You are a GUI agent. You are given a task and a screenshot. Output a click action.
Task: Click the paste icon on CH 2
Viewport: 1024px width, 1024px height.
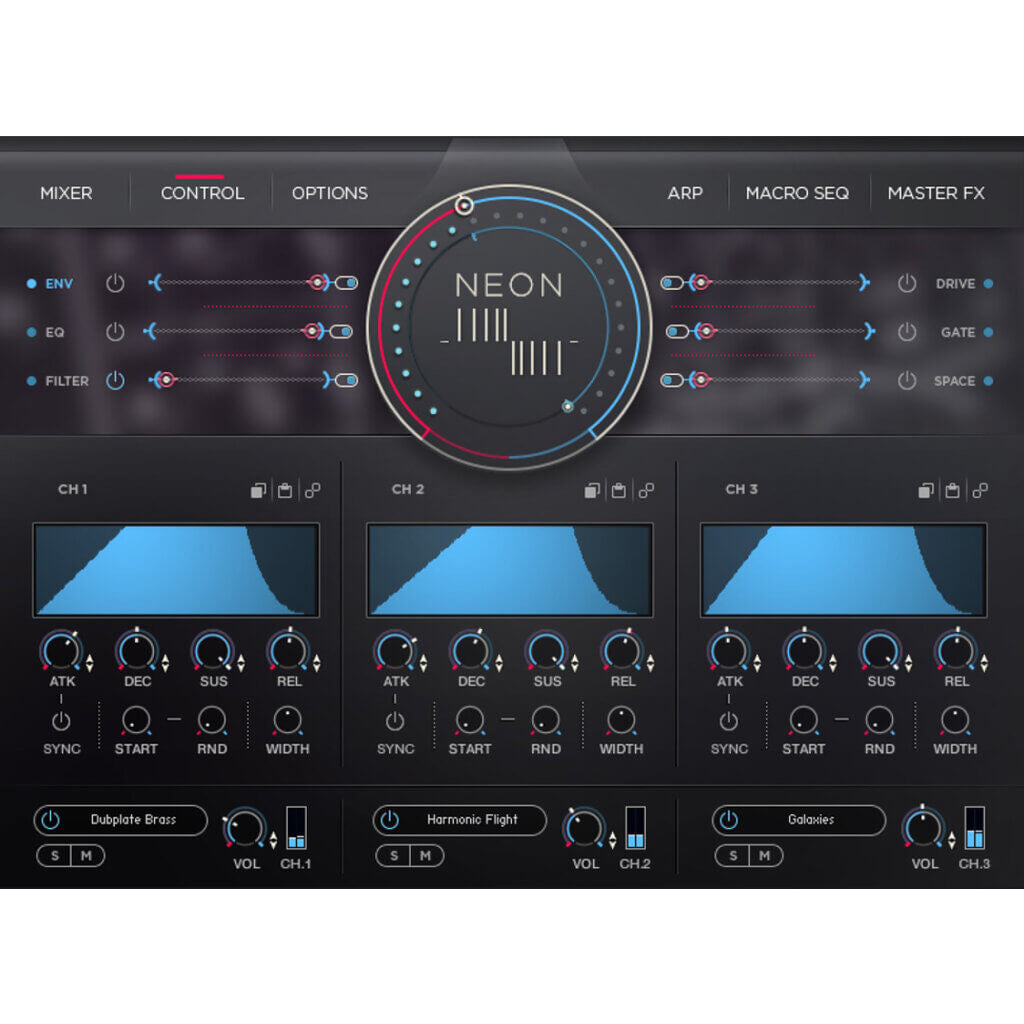619,490
